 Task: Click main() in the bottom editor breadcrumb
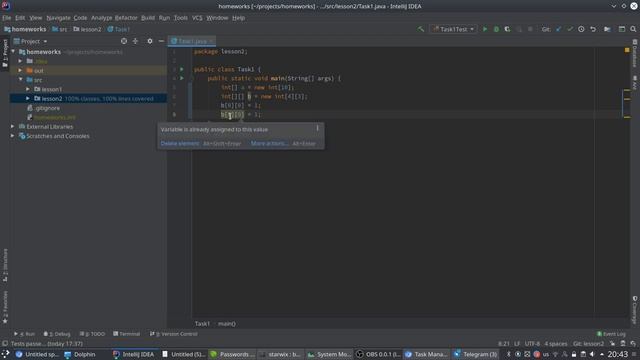coord(227,324)
